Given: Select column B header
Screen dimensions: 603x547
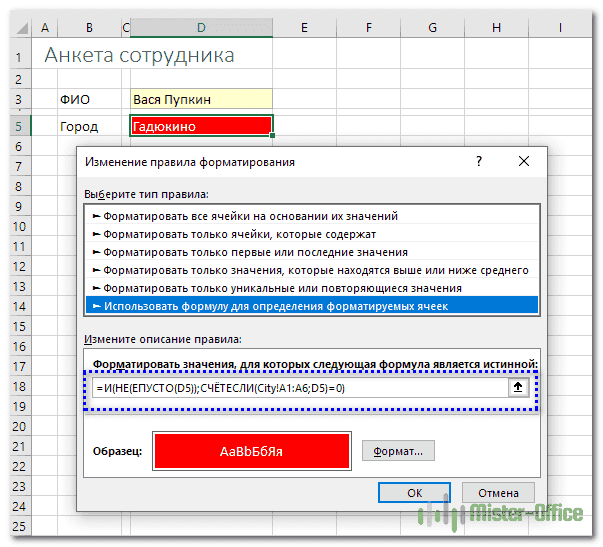Looking at the screenshot, I should click(89, 28).
